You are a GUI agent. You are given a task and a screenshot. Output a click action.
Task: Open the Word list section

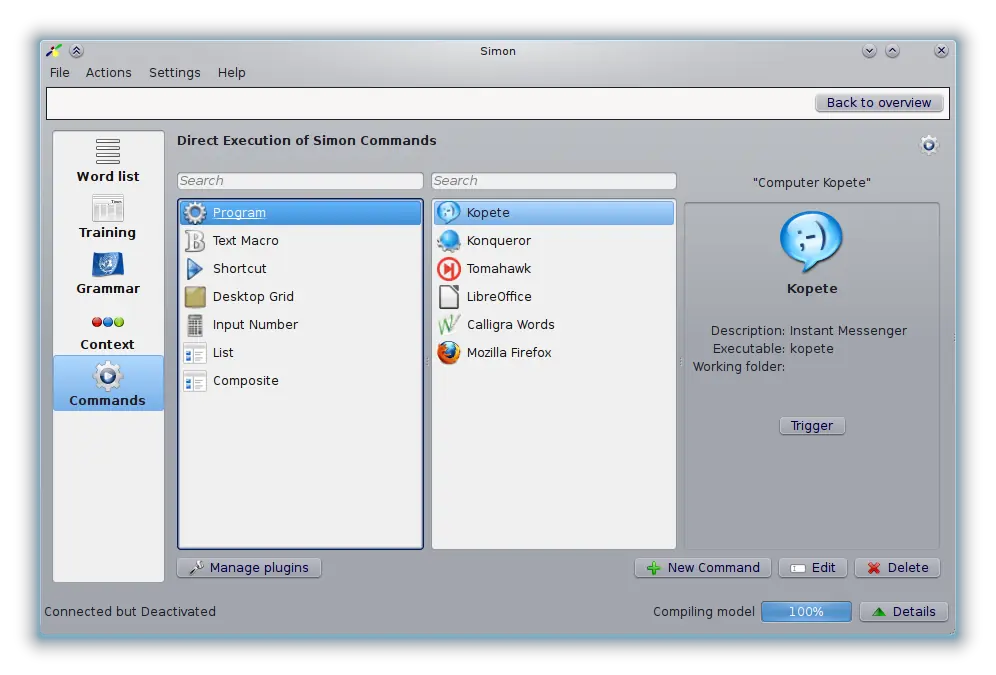(x=108, y=161)
